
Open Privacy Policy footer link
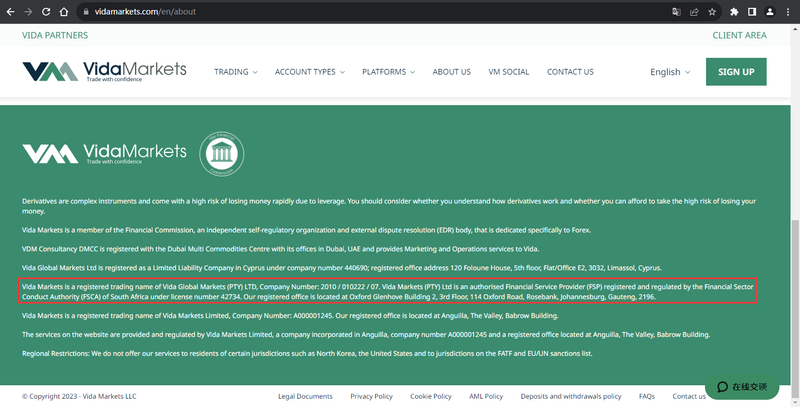(371, 396)
